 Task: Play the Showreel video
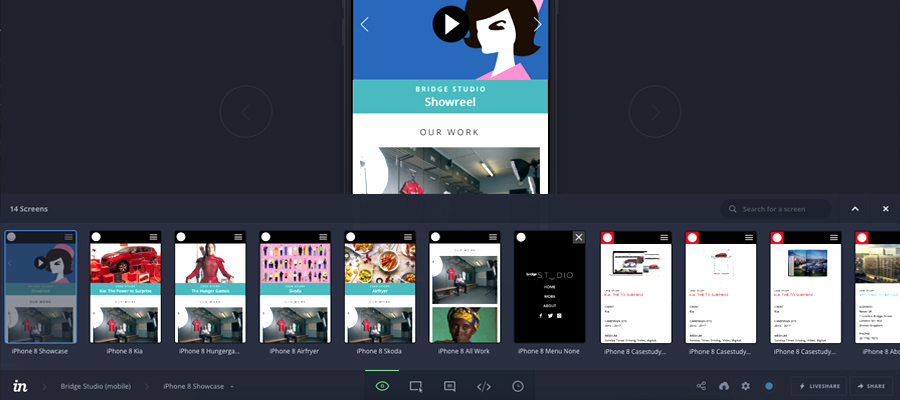(x=451, y=24)
